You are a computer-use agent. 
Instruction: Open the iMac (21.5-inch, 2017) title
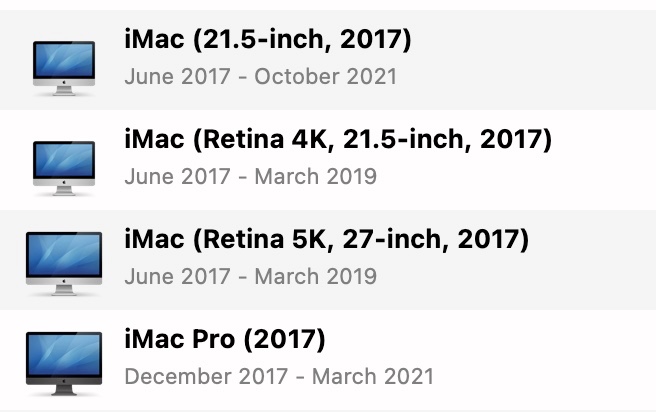[x=268, y=40]
